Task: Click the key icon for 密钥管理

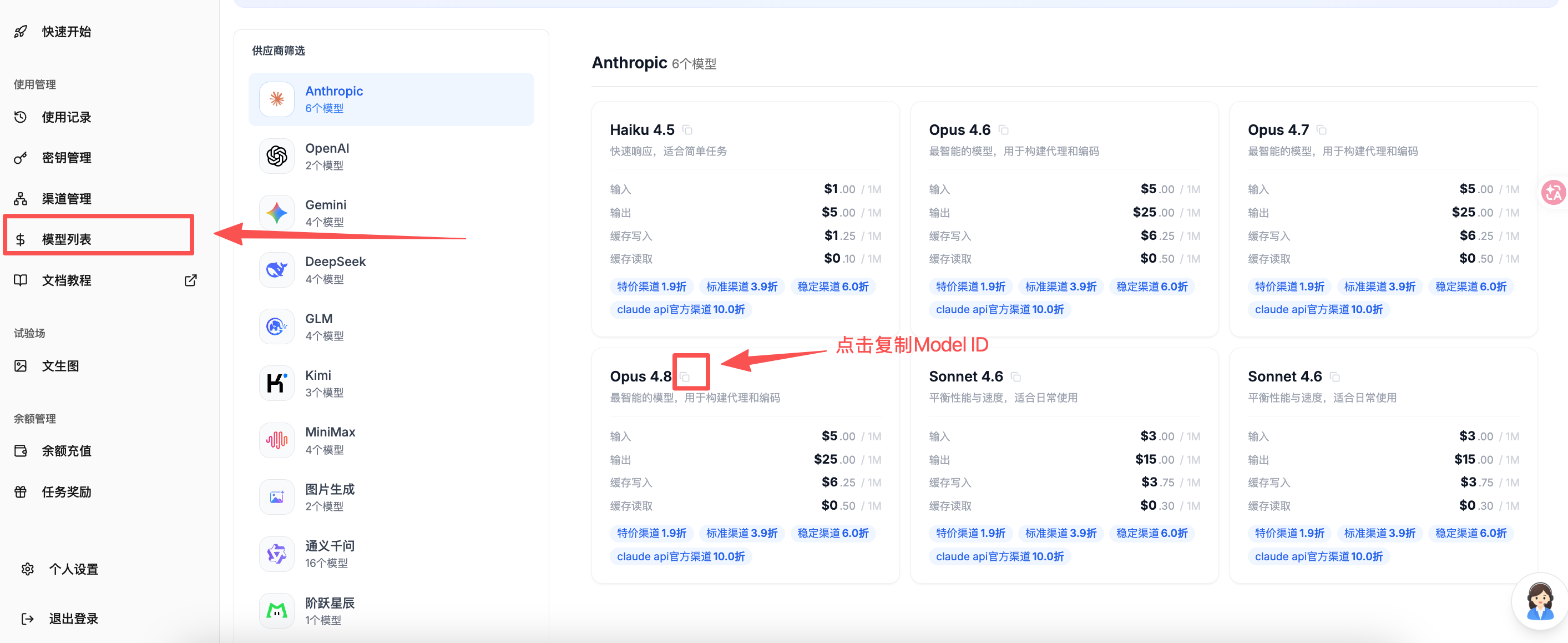Action: (21, 158)
